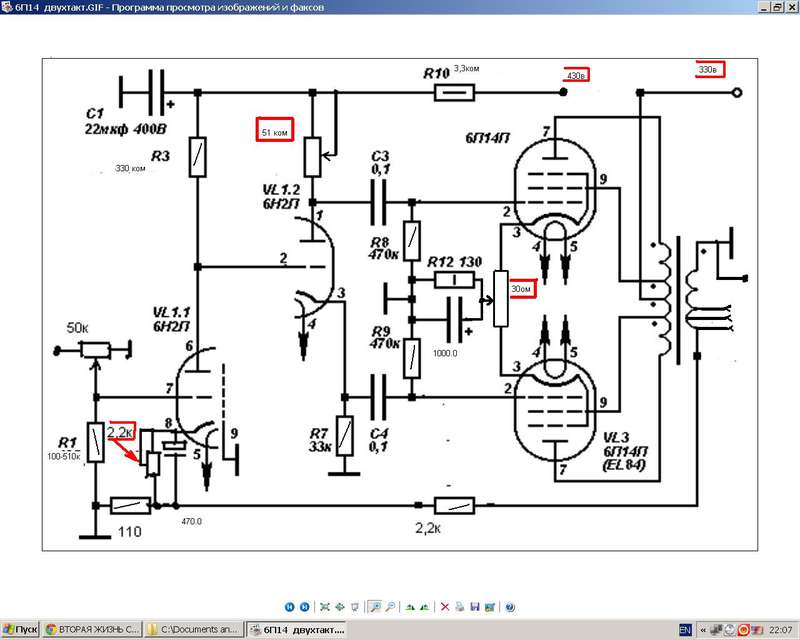The width and height of the screenshot is (800, 640).
Task: Print the schematic image
Action: tap(458, 607)
